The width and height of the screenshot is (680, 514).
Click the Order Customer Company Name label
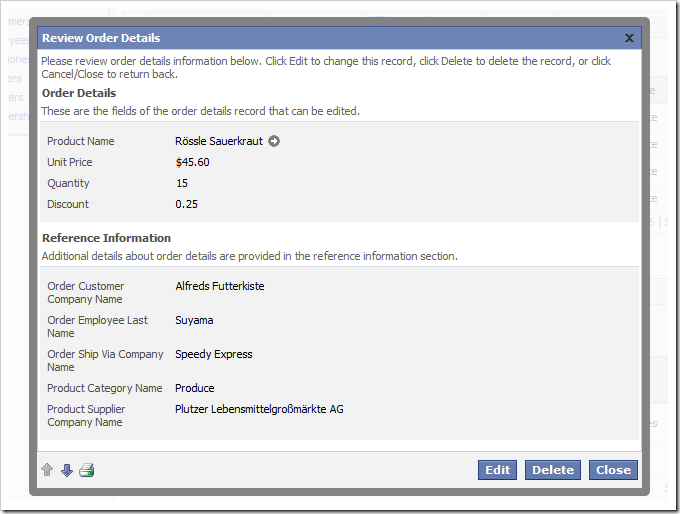85,293
